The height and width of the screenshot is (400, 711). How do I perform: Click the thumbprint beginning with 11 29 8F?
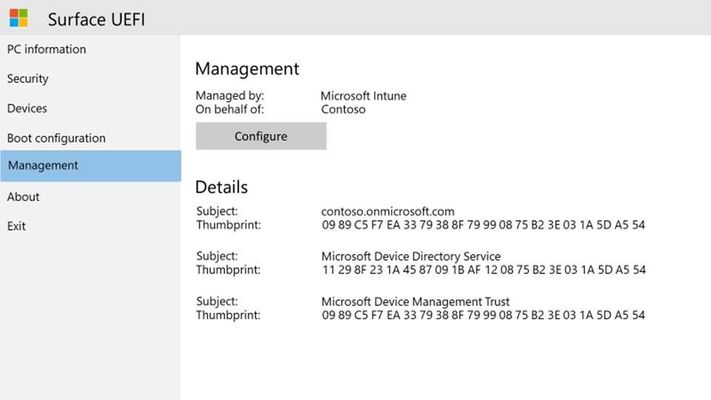click(484, 270)
